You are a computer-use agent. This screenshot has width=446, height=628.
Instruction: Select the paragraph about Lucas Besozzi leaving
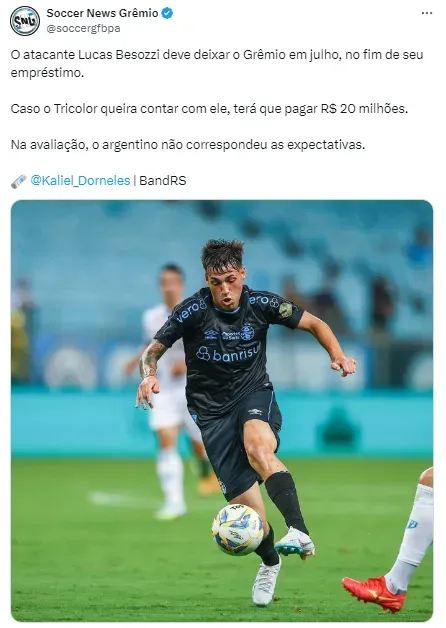217,64
